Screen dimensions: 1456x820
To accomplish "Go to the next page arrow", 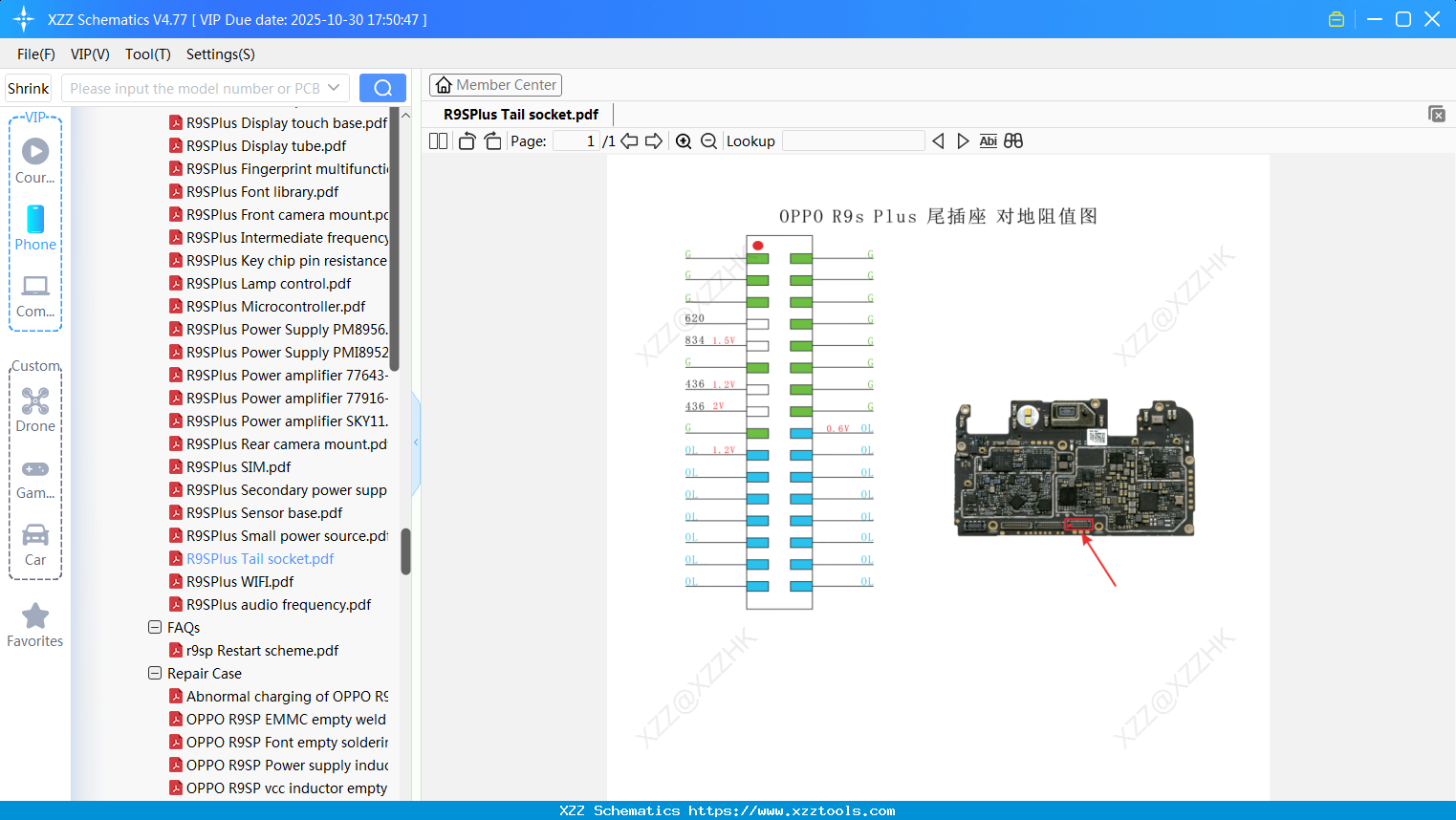I will [654, 141].
